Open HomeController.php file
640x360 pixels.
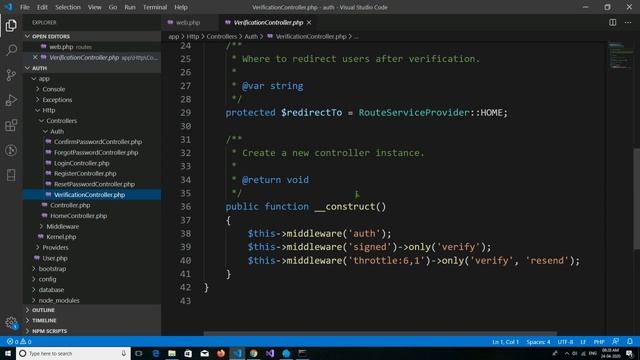click(x=78, y=216)
